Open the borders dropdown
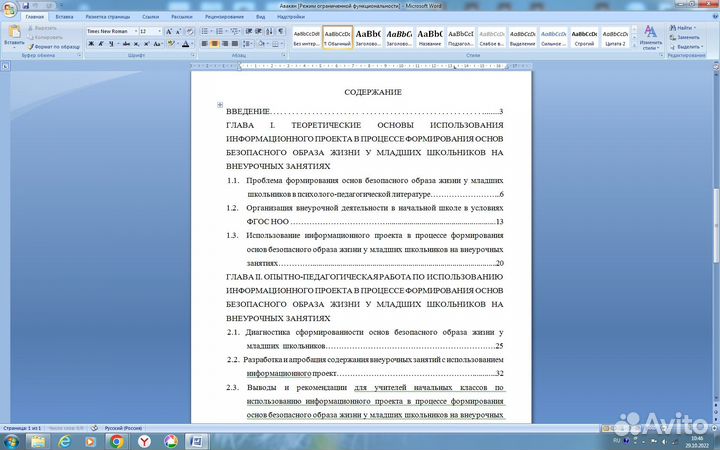The height and width of the screenshot is (450, 720). [281, 44]
